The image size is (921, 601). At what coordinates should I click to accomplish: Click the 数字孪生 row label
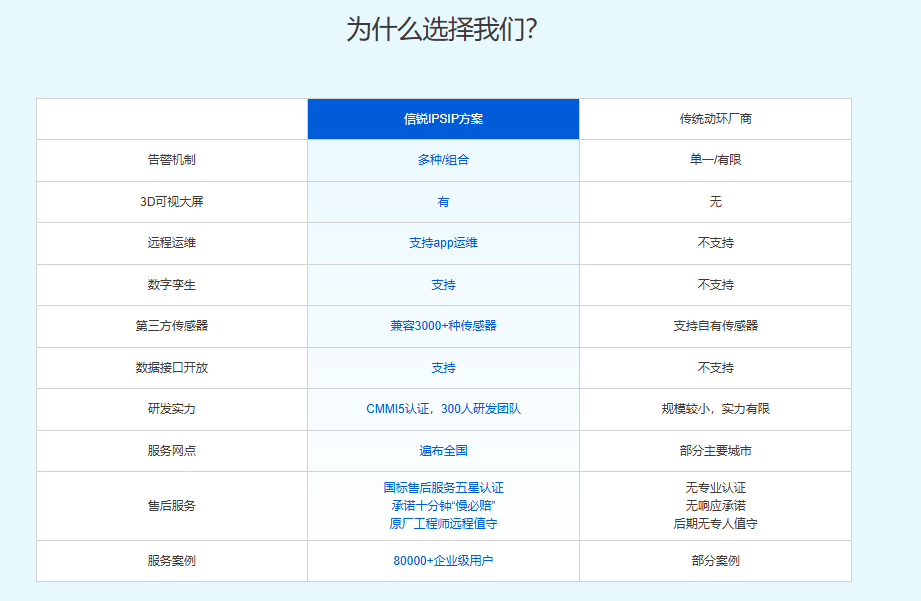click(x=172, y=285)
